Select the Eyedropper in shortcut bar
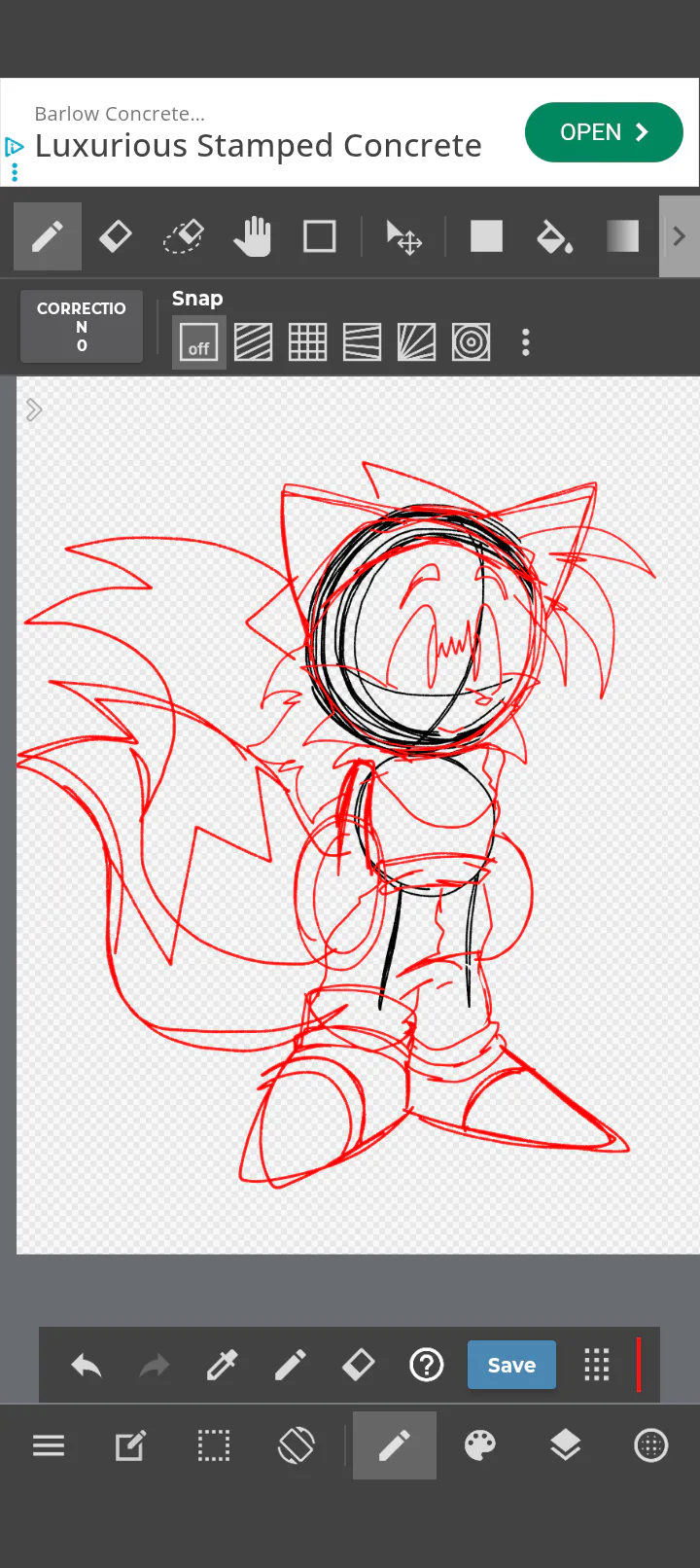Viewport: 700px width, 1568px height. pyautogui.click(x=223, y=1366)
